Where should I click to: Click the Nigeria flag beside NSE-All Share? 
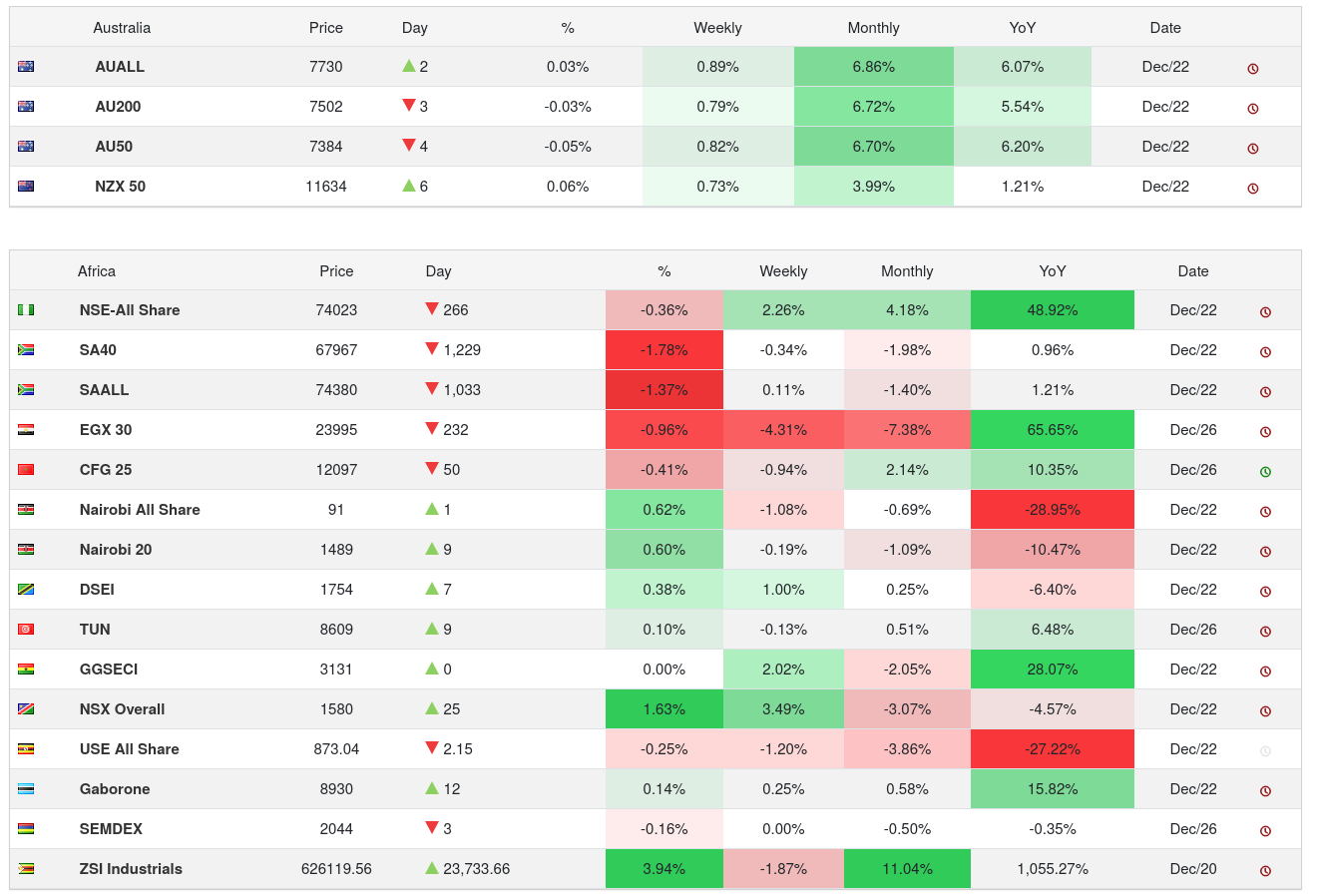tap(26, 310)
